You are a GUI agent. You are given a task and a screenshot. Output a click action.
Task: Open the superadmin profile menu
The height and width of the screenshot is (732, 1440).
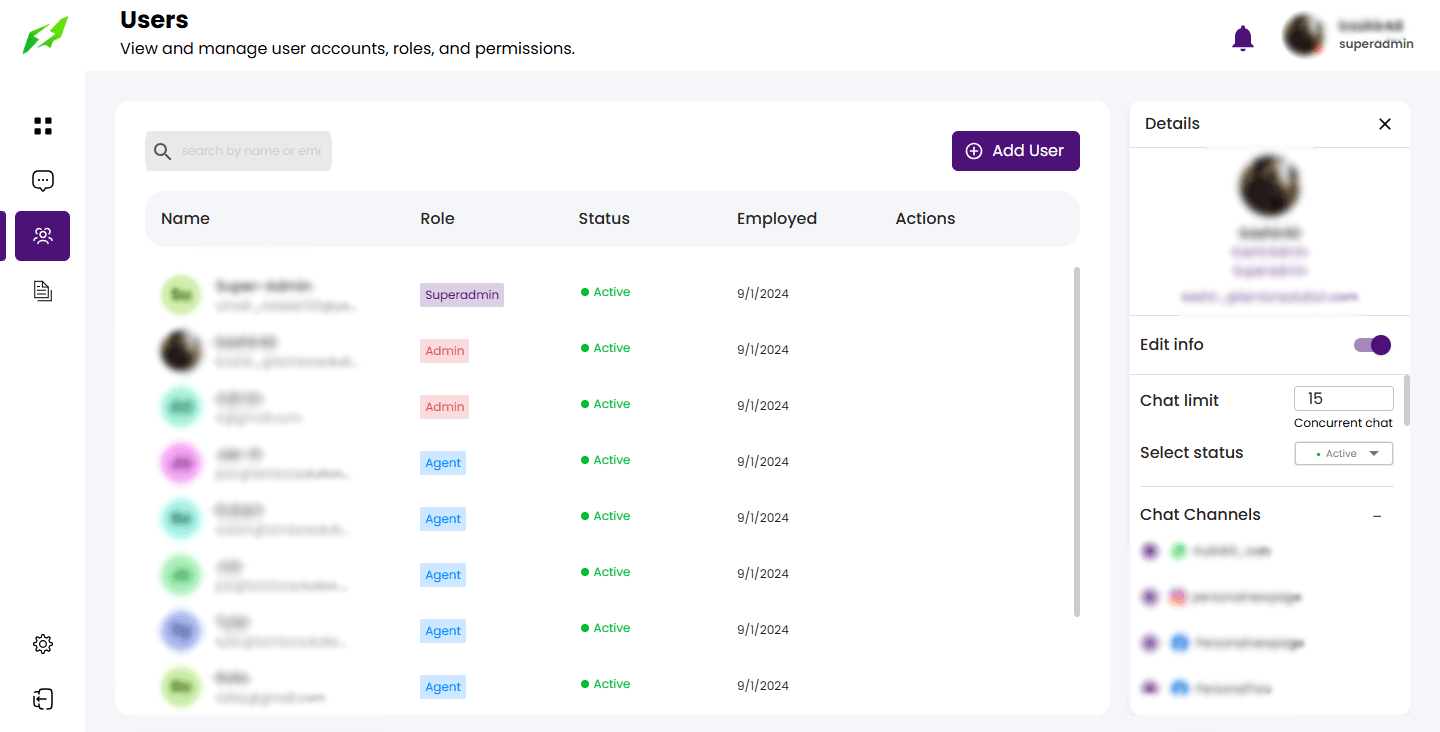click(1346, 36)
